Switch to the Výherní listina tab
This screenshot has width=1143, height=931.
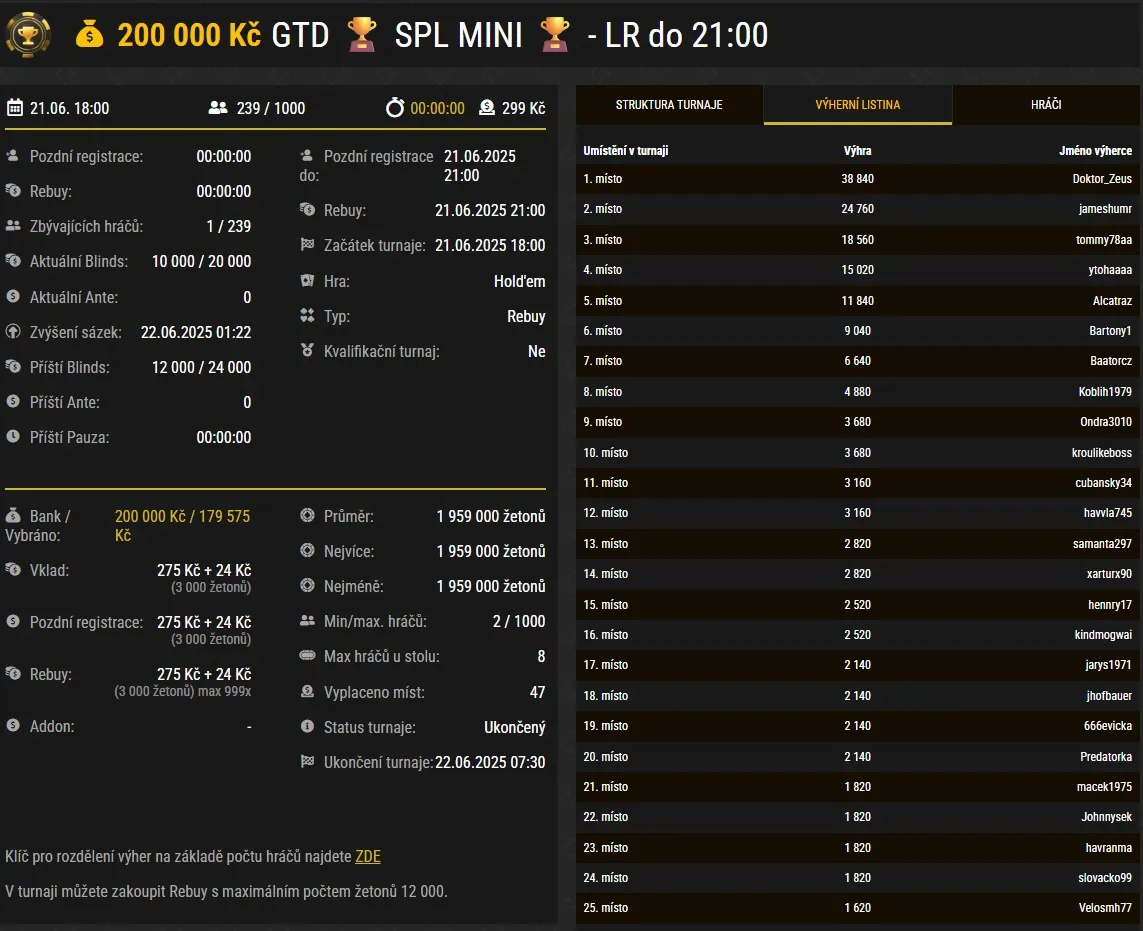coord(857,105)
